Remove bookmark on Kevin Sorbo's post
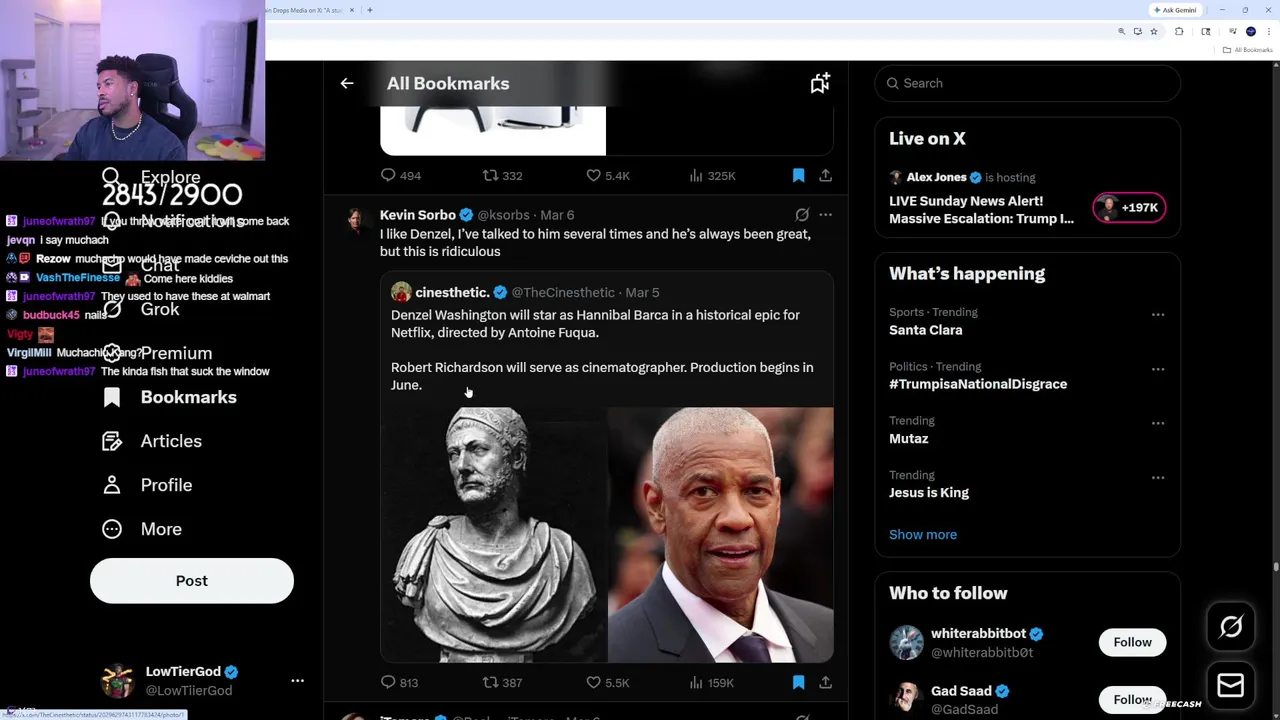 pos(798,682)
